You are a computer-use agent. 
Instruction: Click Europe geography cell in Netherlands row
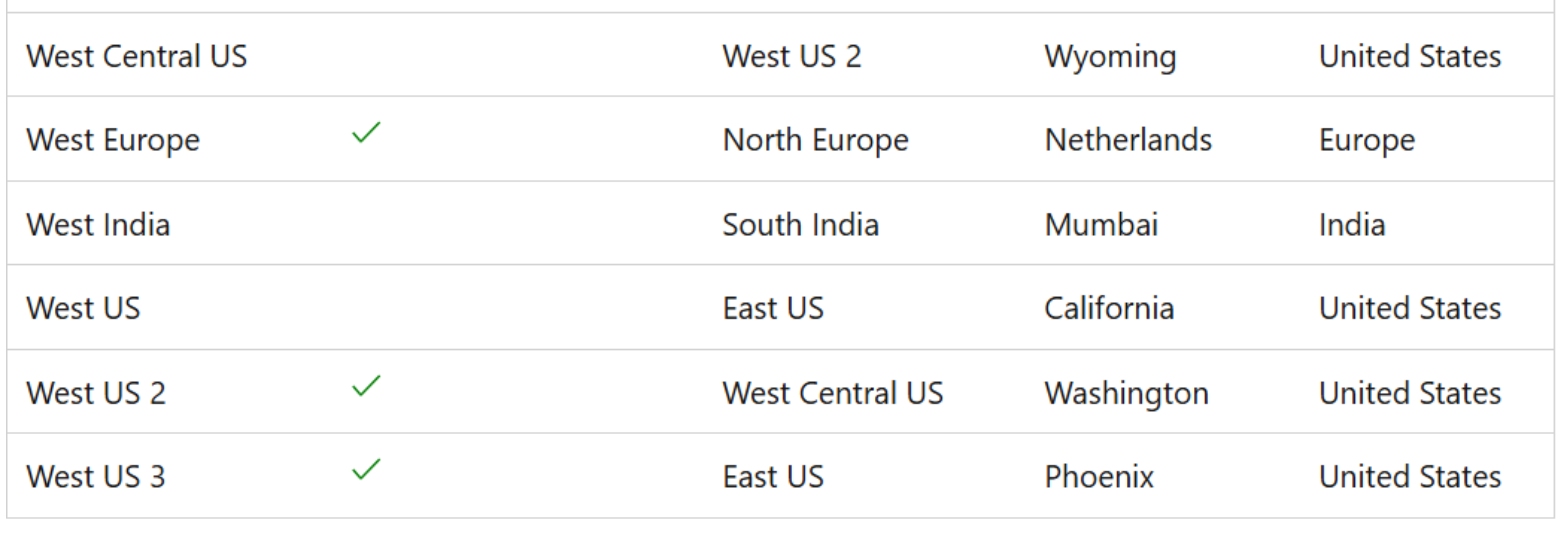[x=1366, y=140]
